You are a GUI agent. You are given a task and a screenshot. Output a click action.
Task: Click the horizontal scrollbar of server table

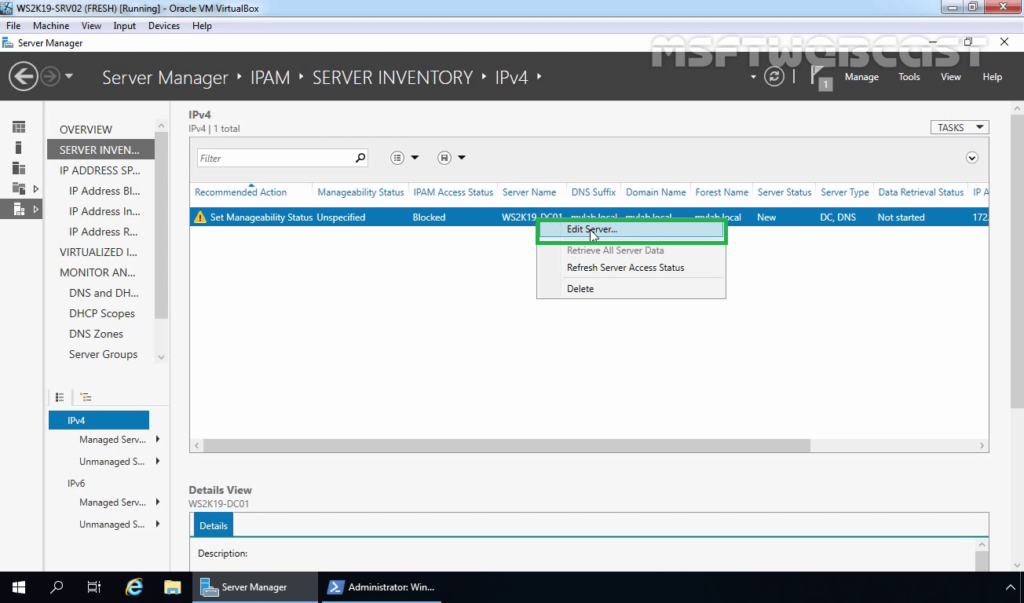pyautogui.click(x=507, y=446)
